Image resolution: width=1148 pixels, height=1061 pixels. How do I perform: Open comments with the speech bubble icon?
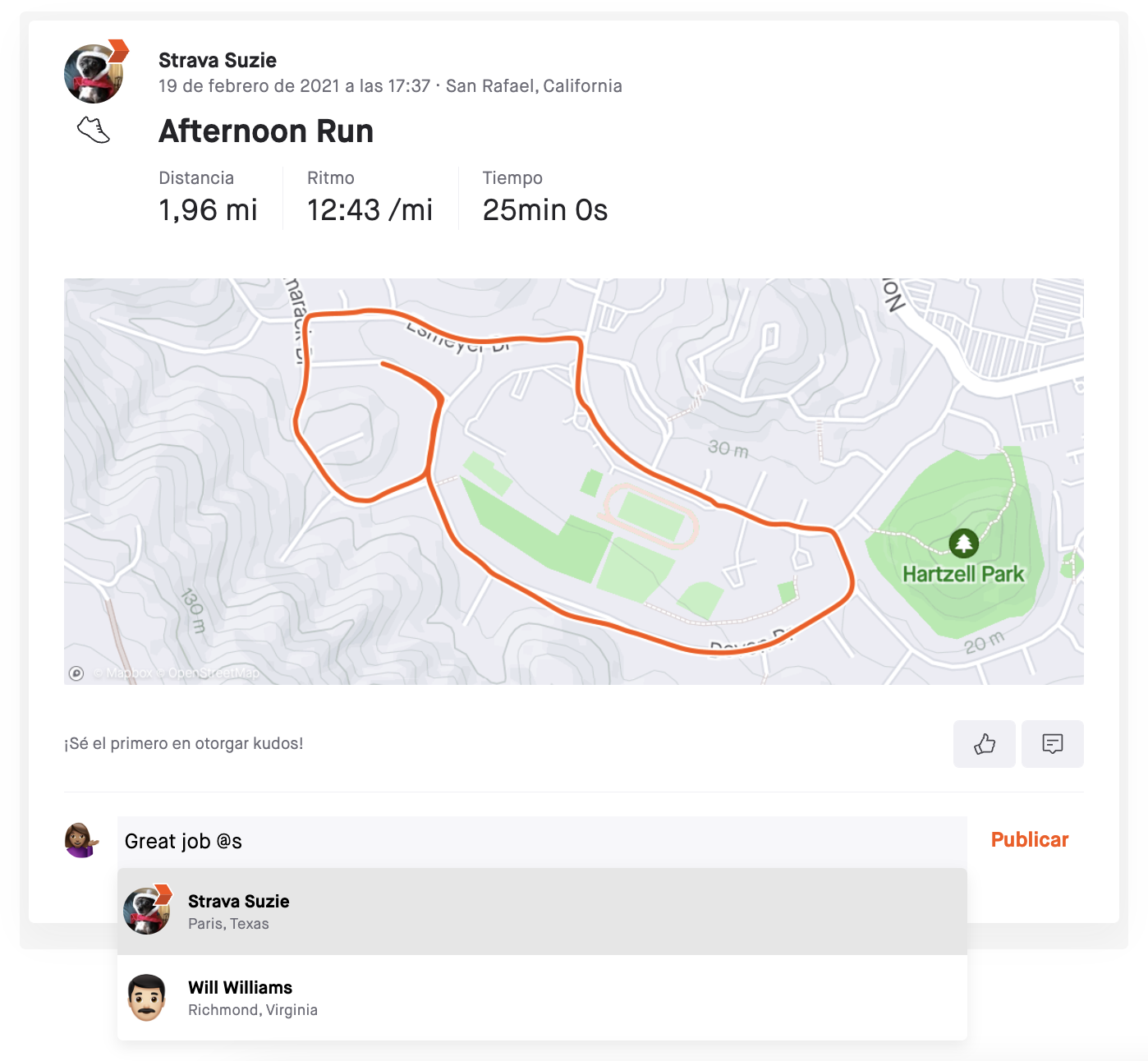[1052, 744]
